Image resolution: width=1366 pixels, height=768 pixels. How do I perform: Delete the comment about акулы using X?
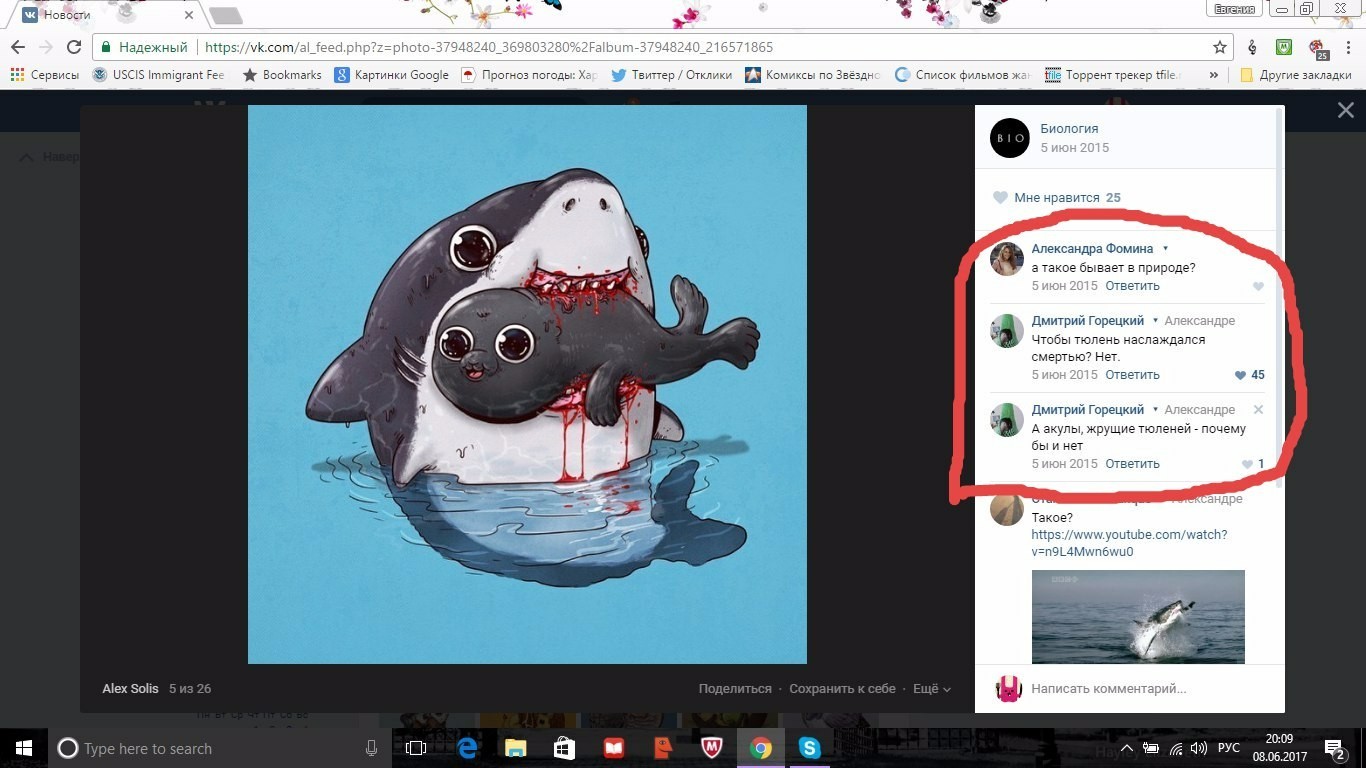(1258, 410)
